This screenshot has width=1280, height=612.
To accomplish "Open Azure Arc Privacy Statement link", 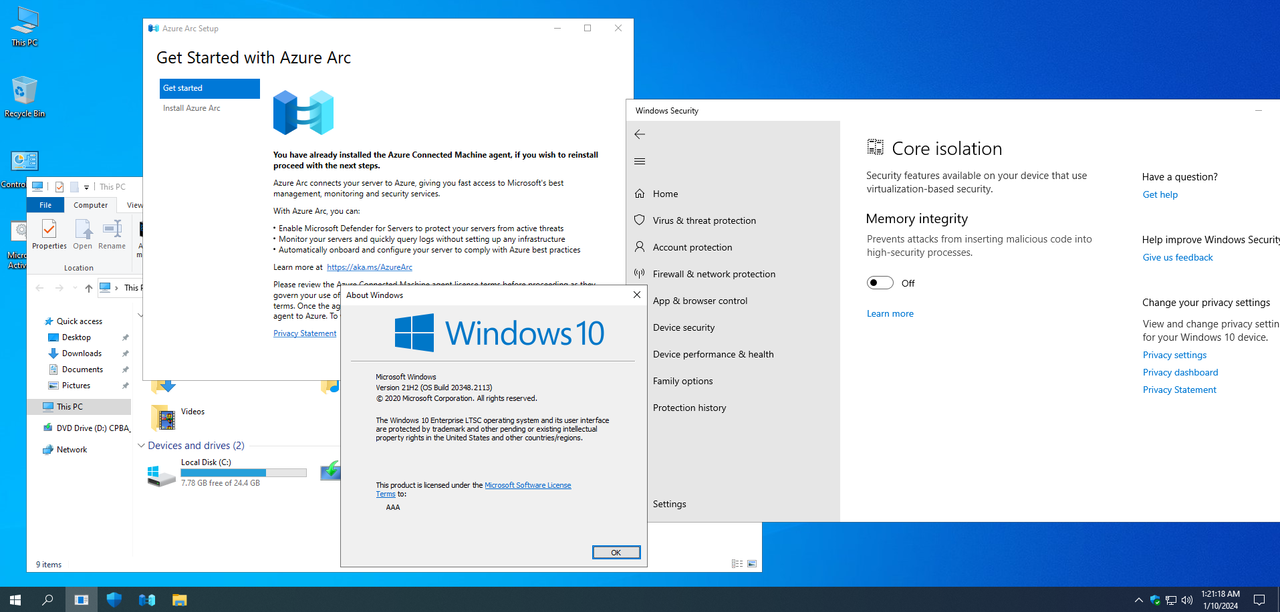I will [305, 333].
